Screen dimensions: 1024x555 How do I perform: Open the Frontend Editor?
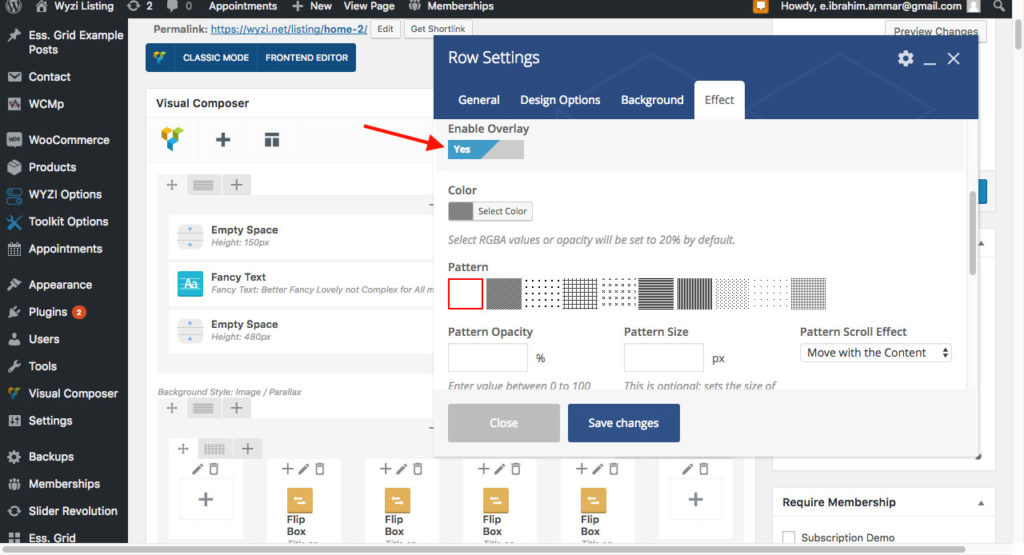pos(306,57)
